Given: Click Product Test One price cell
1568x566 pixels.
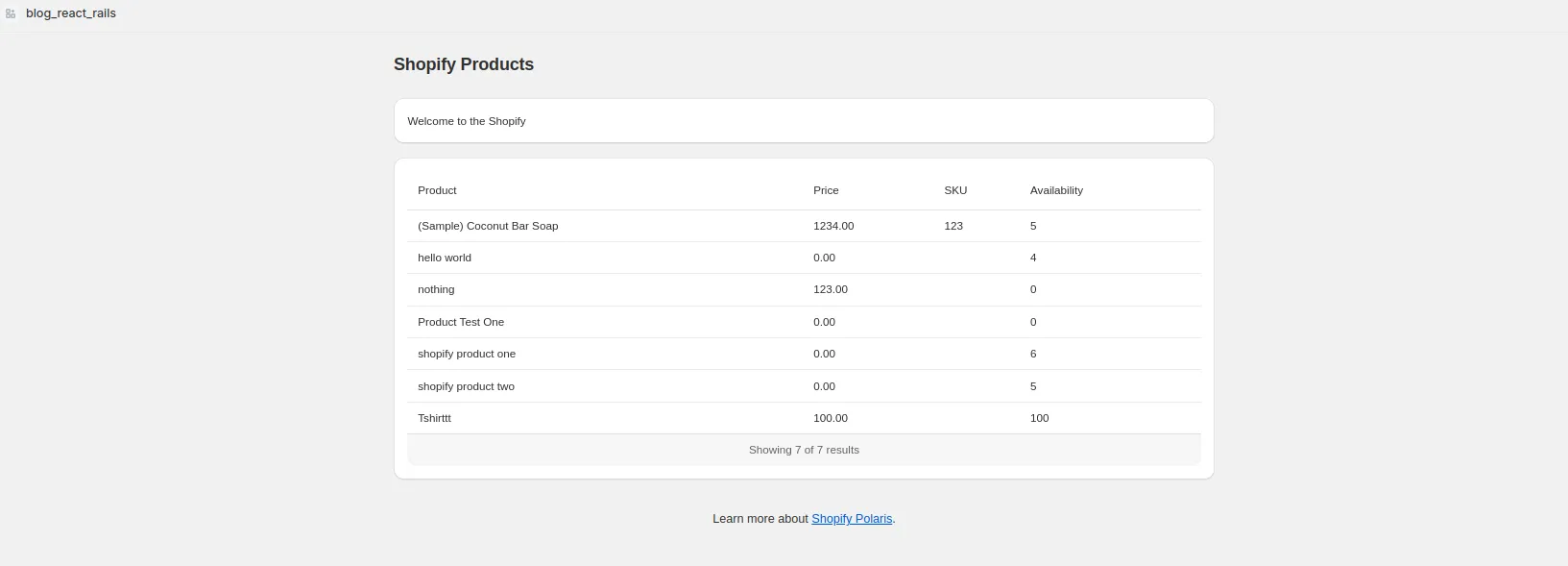Looking at the screenshot, I should click(824, 322).
